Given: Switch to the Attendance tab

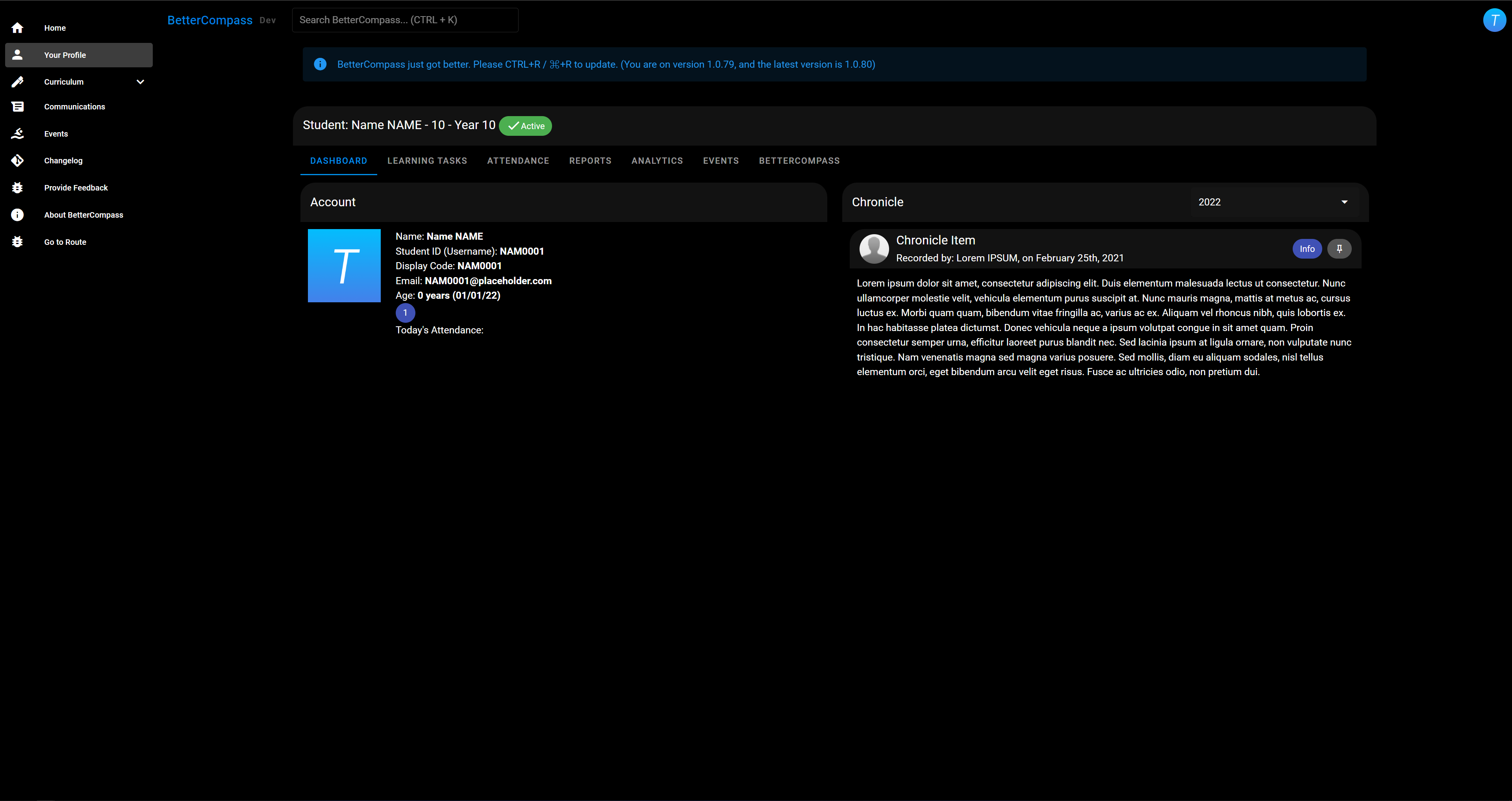Looking at the screenshot, I should [x=518, y=161].
